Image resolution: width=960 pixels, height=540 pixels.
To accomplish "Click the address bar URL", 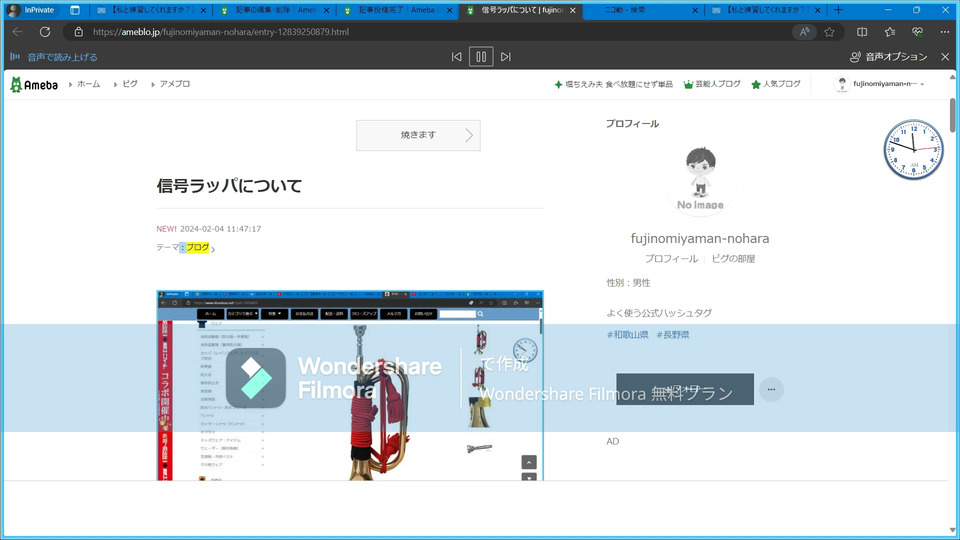I will [221, 32].
